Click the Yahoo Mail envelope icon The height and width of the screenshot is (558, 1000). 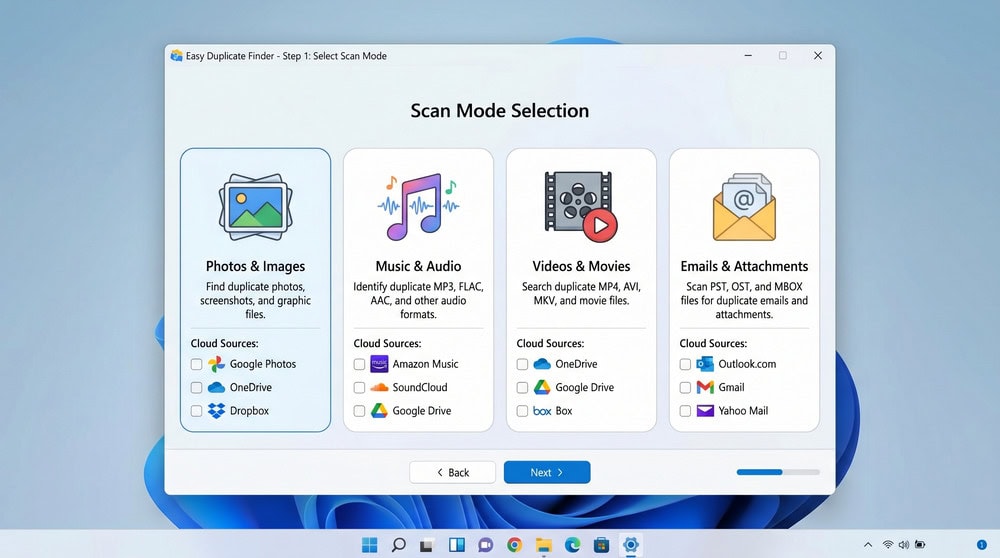[705, 411]
